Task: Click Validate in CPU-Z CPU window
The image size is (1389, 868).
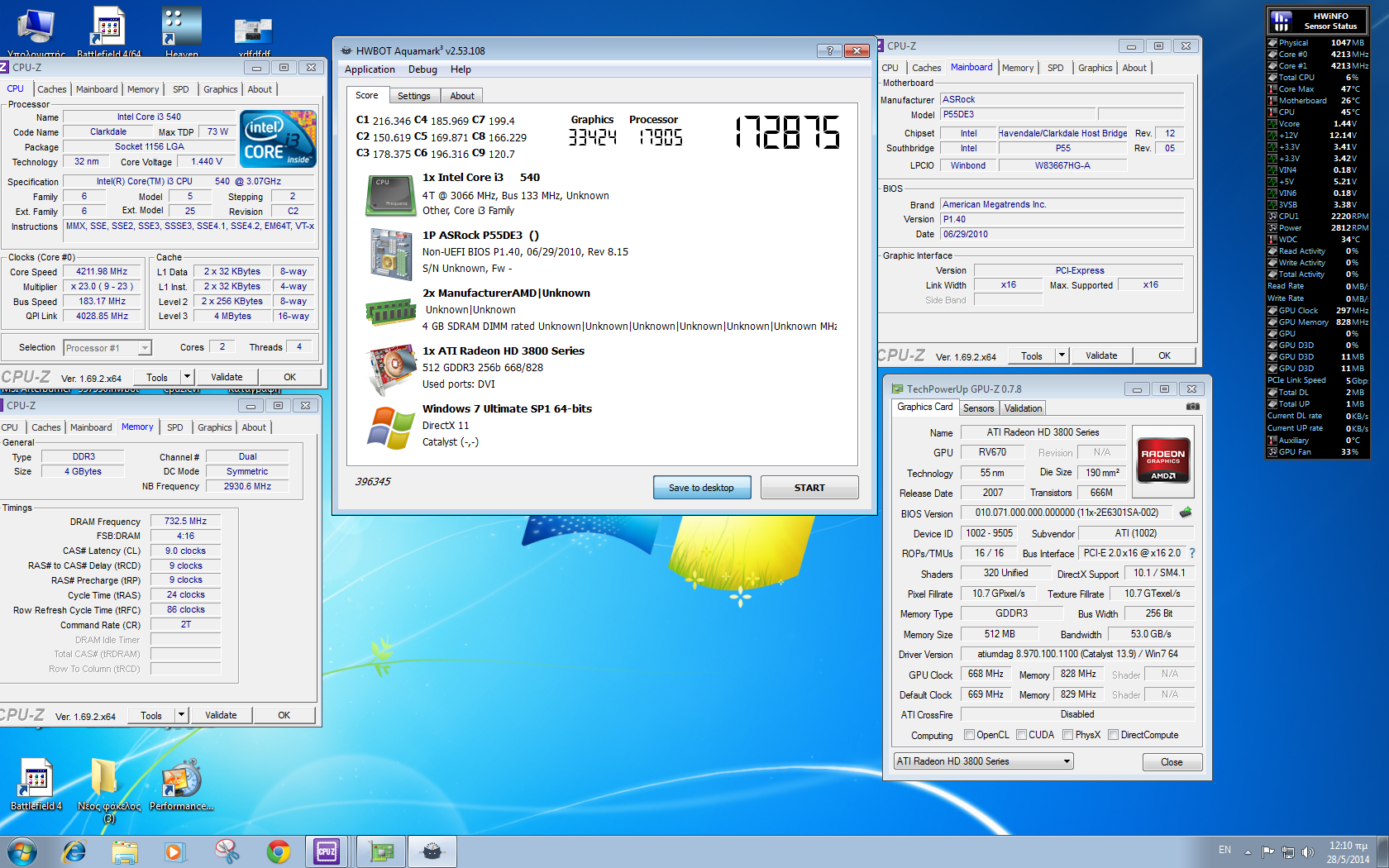Action: (227, 377)
